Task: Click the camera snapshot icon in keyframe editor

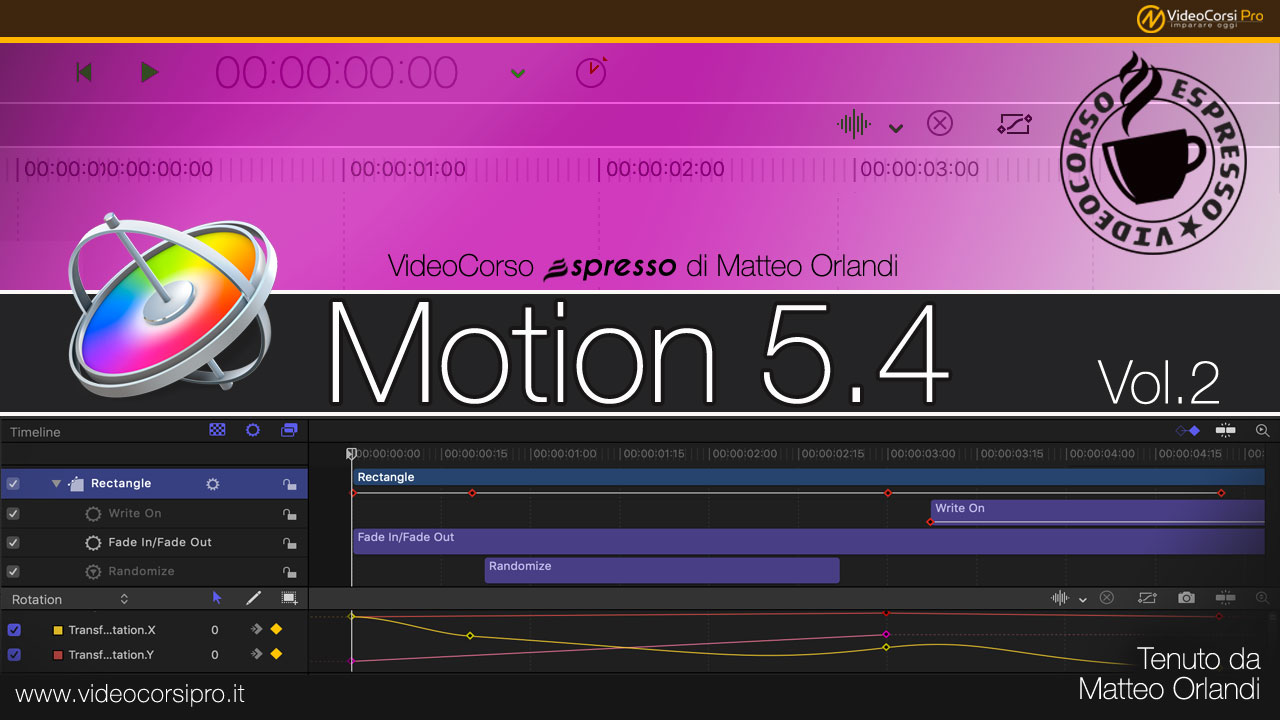Action: pos(1186,598)
